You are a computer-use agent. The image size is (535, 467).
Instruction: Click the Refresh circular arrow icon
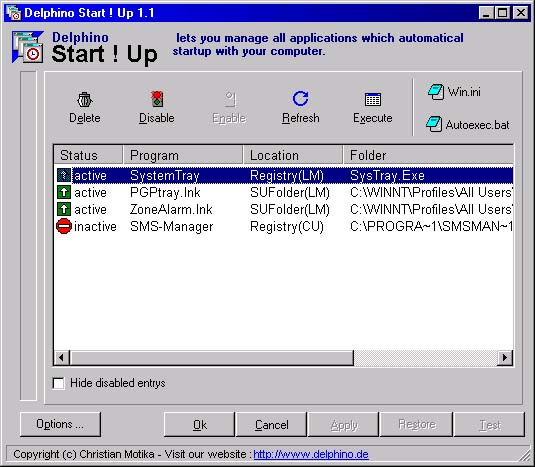[x=300, y=99]
